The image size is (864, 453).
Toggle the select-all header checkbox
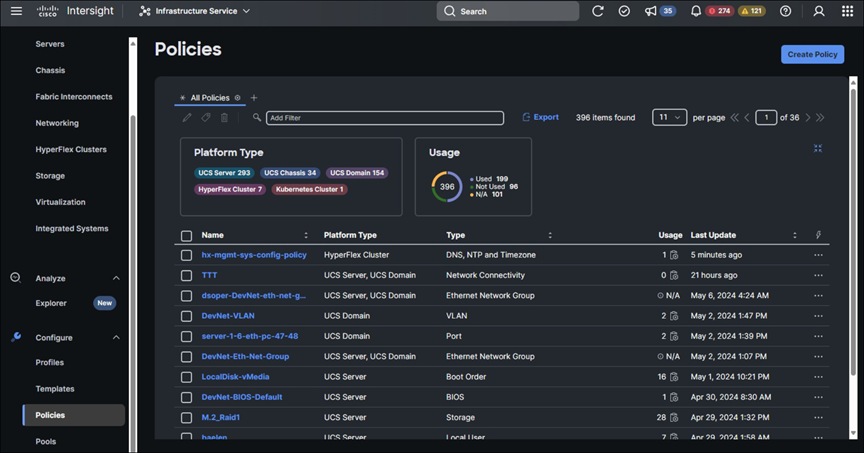pos(186,236)
